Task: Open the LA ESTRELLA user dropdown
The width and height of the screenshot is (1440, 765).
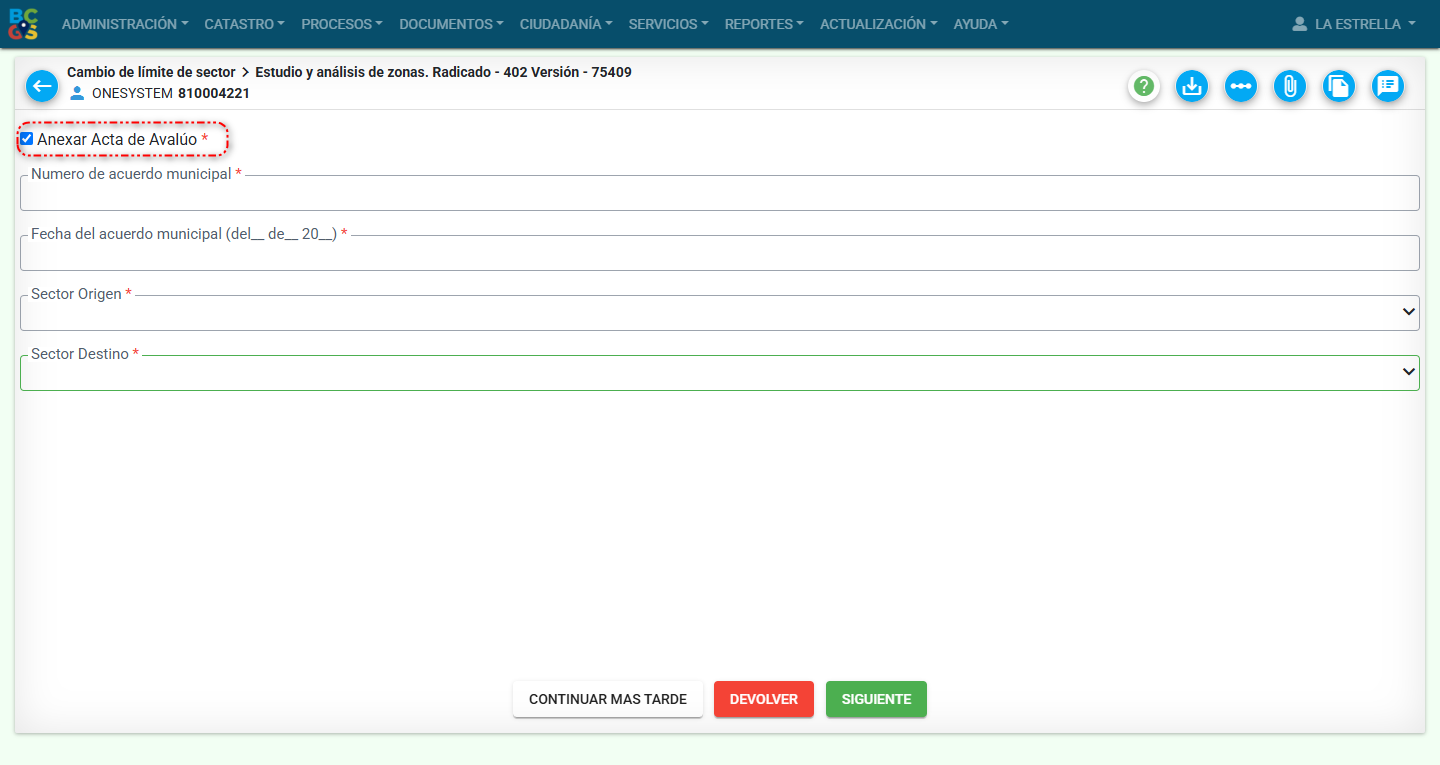Action: pyautogui.click(x=1353, y=24)
